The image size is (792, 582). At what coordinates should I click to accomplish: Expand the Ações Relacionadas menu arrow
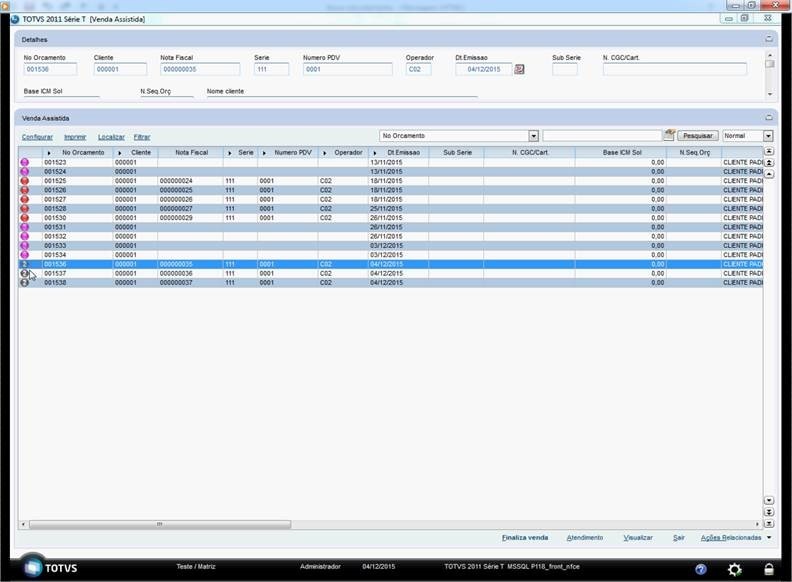tap(769, 538)
